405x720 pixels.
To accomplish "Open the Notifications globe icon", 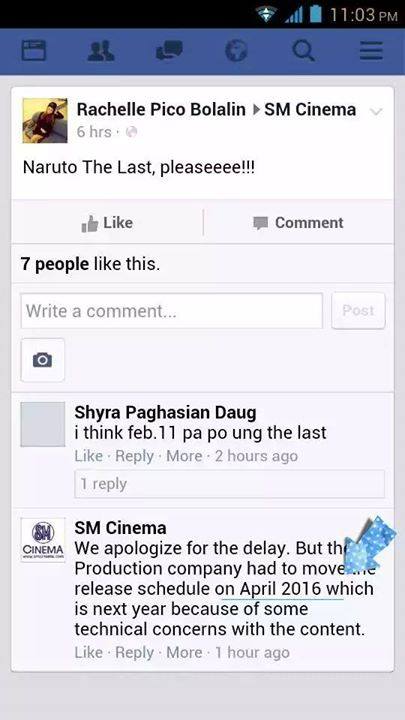I will click(236, 51).
